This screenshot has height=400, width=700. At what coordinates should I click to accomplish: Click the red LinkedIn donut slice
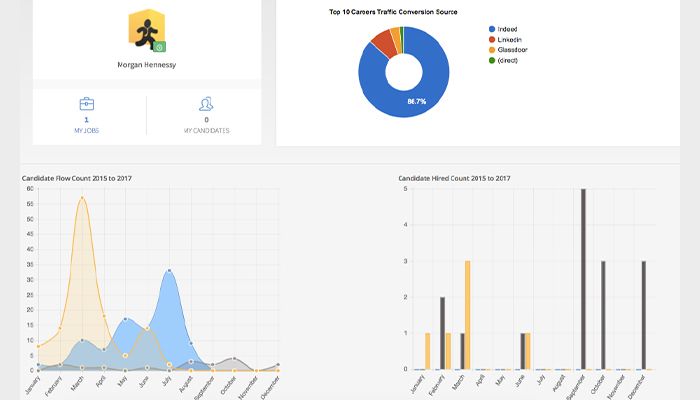coord(383,42)
